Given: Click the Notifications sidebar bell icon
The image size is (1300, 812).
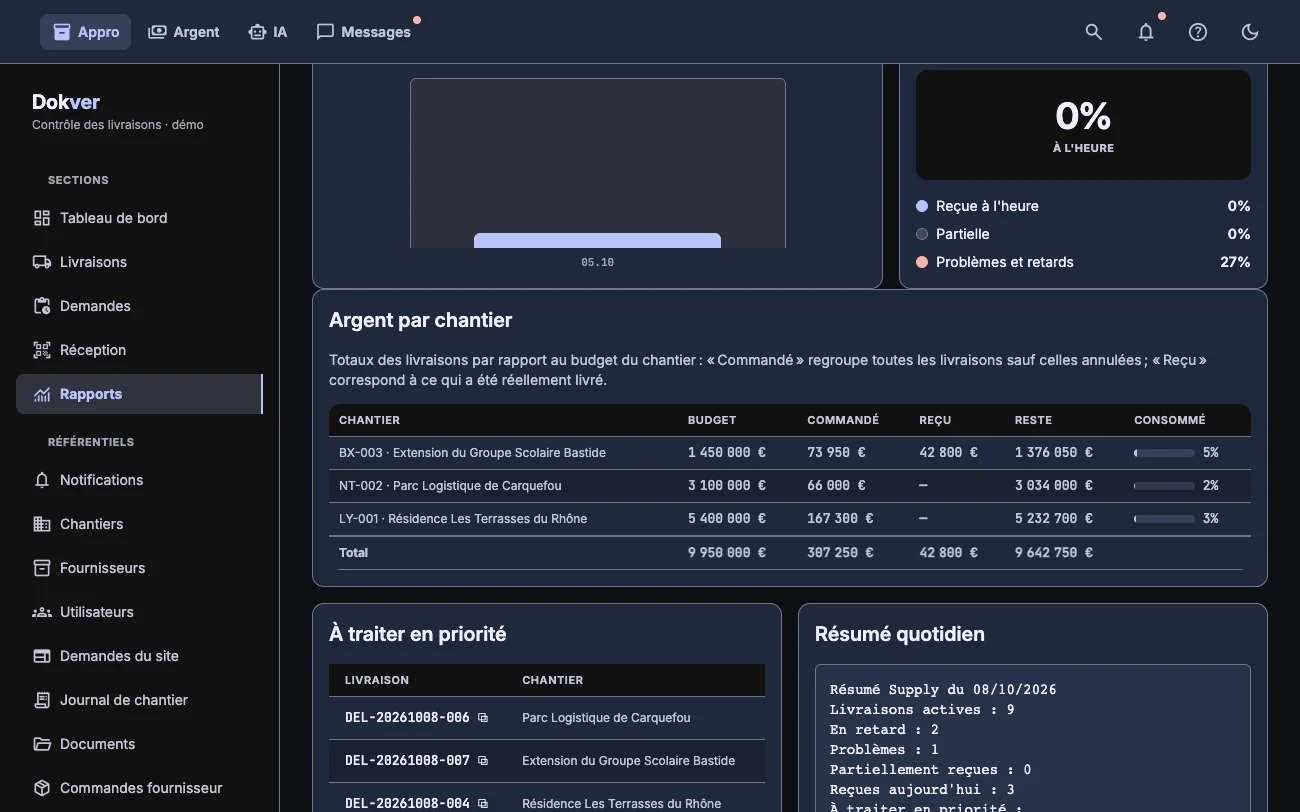Looking at the screenshot, I should [42, 480].
